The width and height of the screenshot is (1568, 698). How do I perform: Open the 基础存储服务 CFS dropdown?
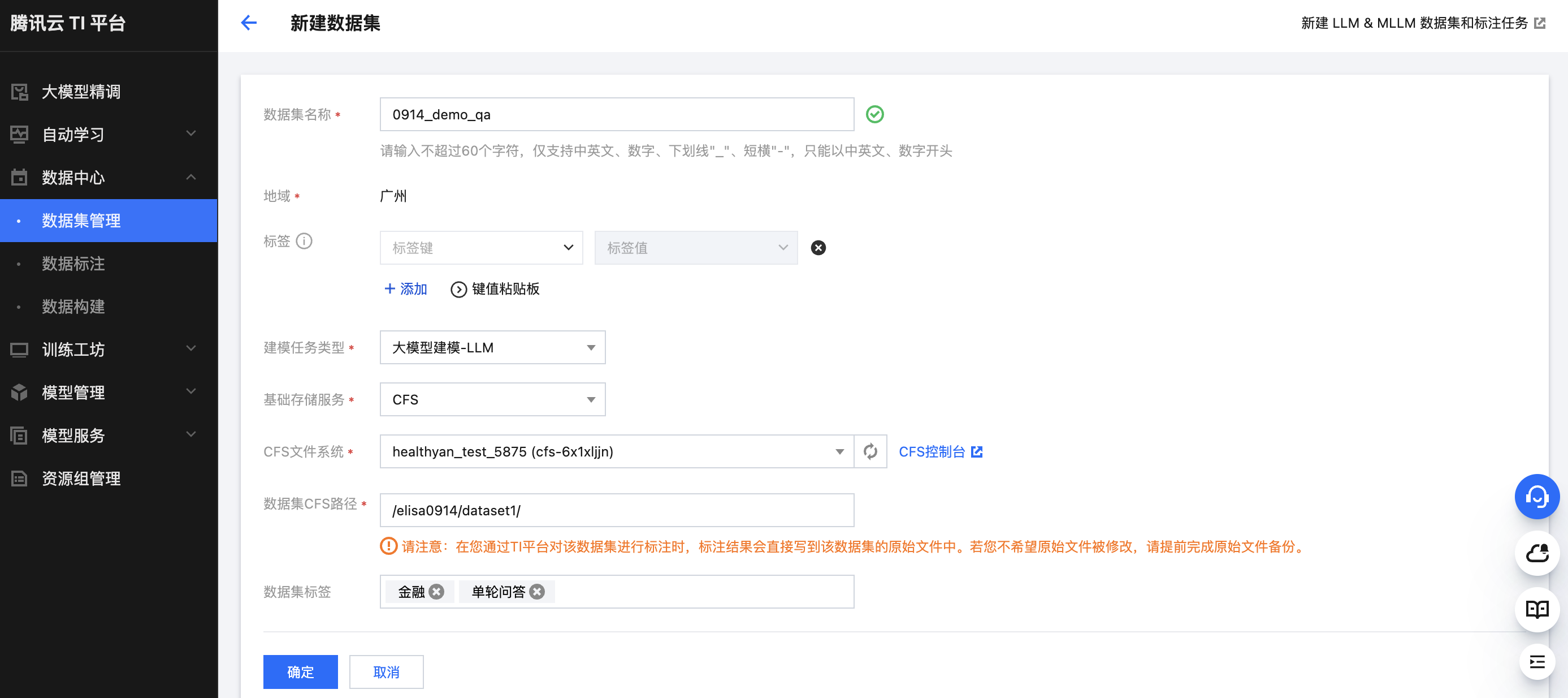click(x=492, y=399)
